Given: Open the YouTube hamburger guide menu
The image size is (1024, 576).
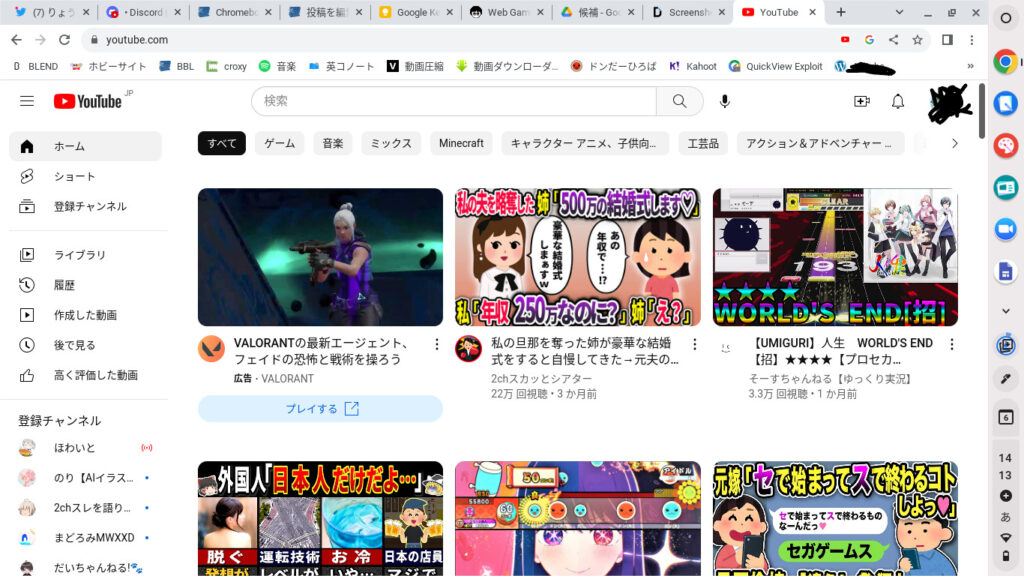Looking at the screenshot, I should [x=27, y=101].
